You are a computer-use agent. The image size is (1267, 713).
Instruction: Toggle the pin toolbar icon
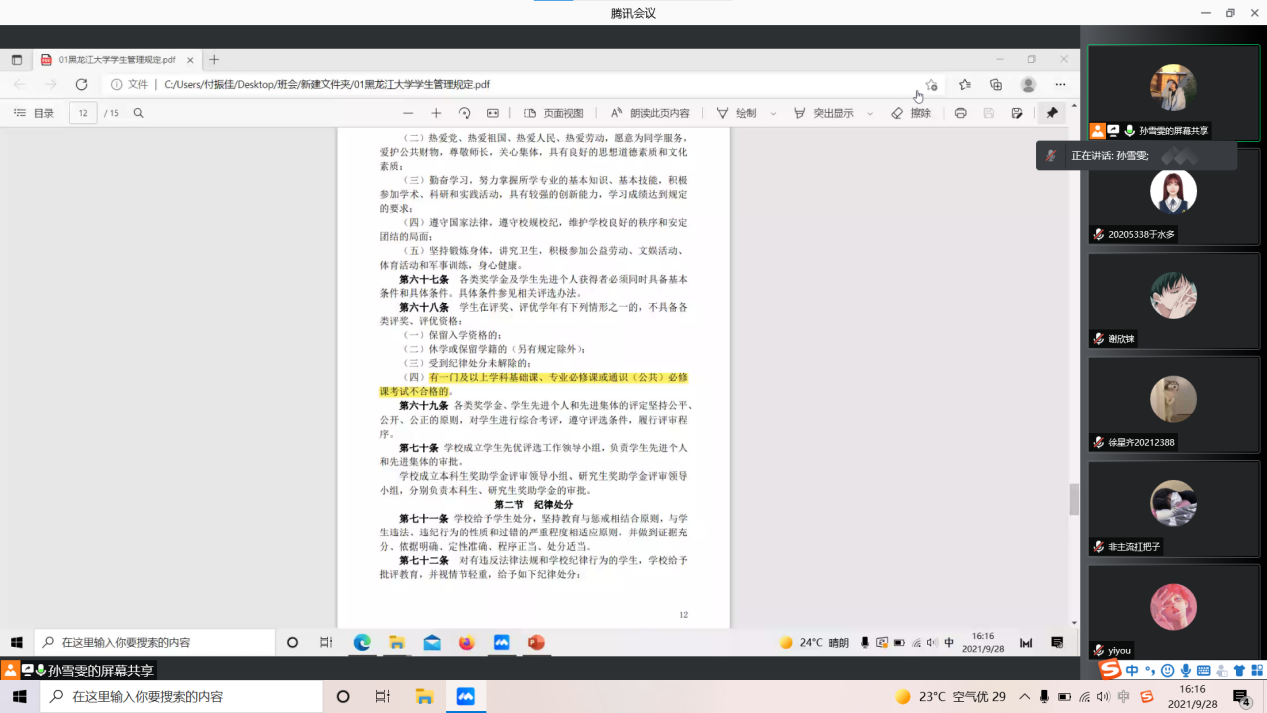pos(1052,113)
